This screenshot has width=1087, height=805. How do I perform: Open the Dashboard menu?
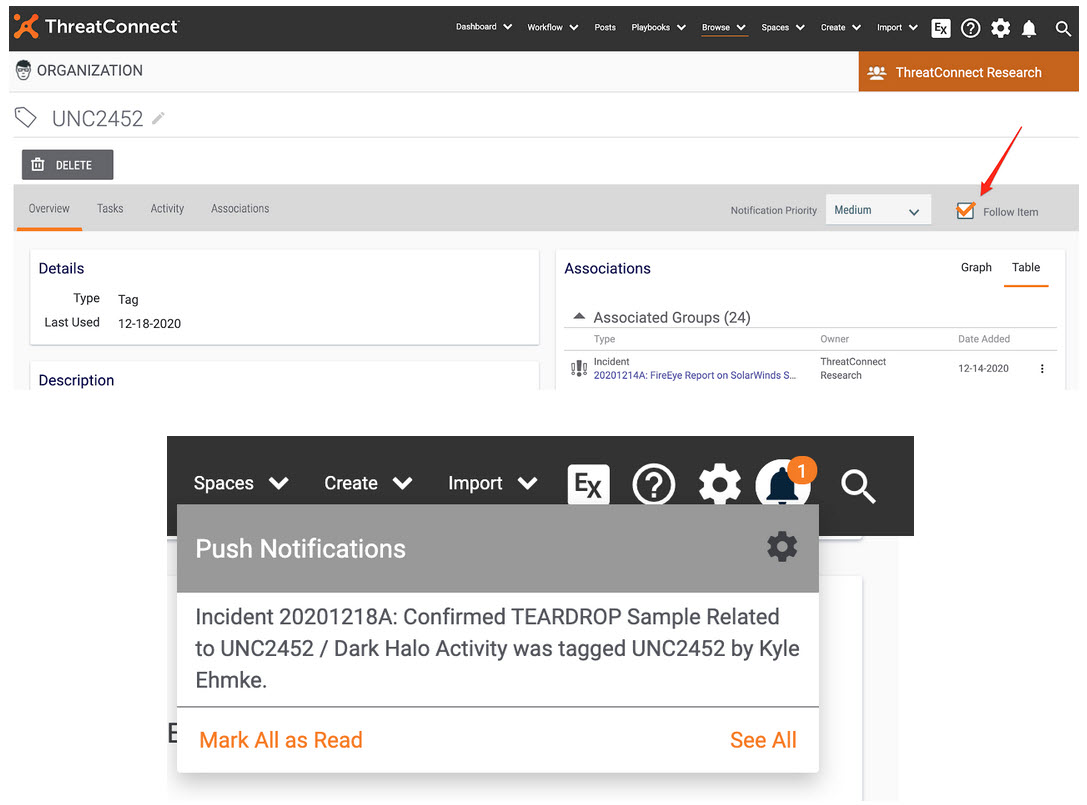pos(484,27)
